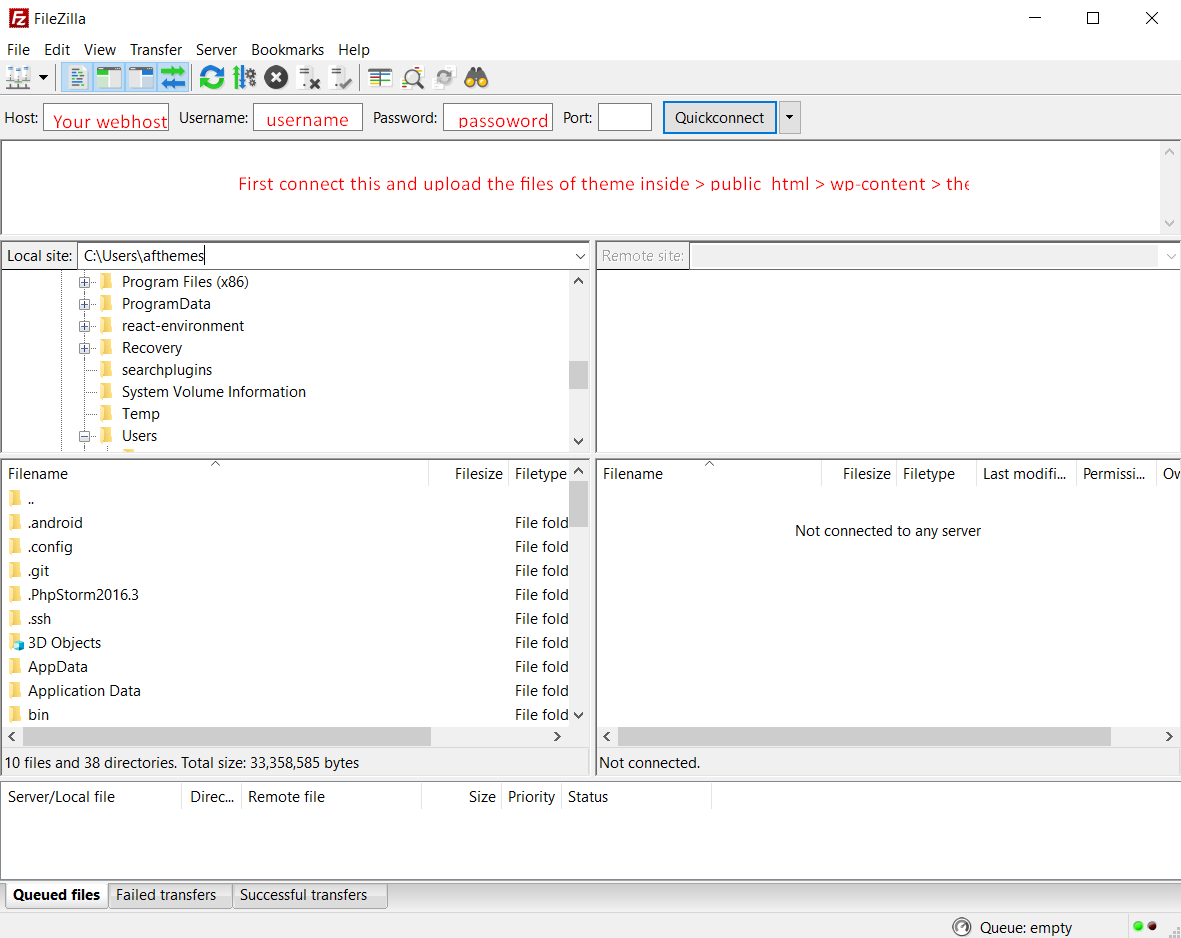Click the Quickconnect button

pos(719,118)
